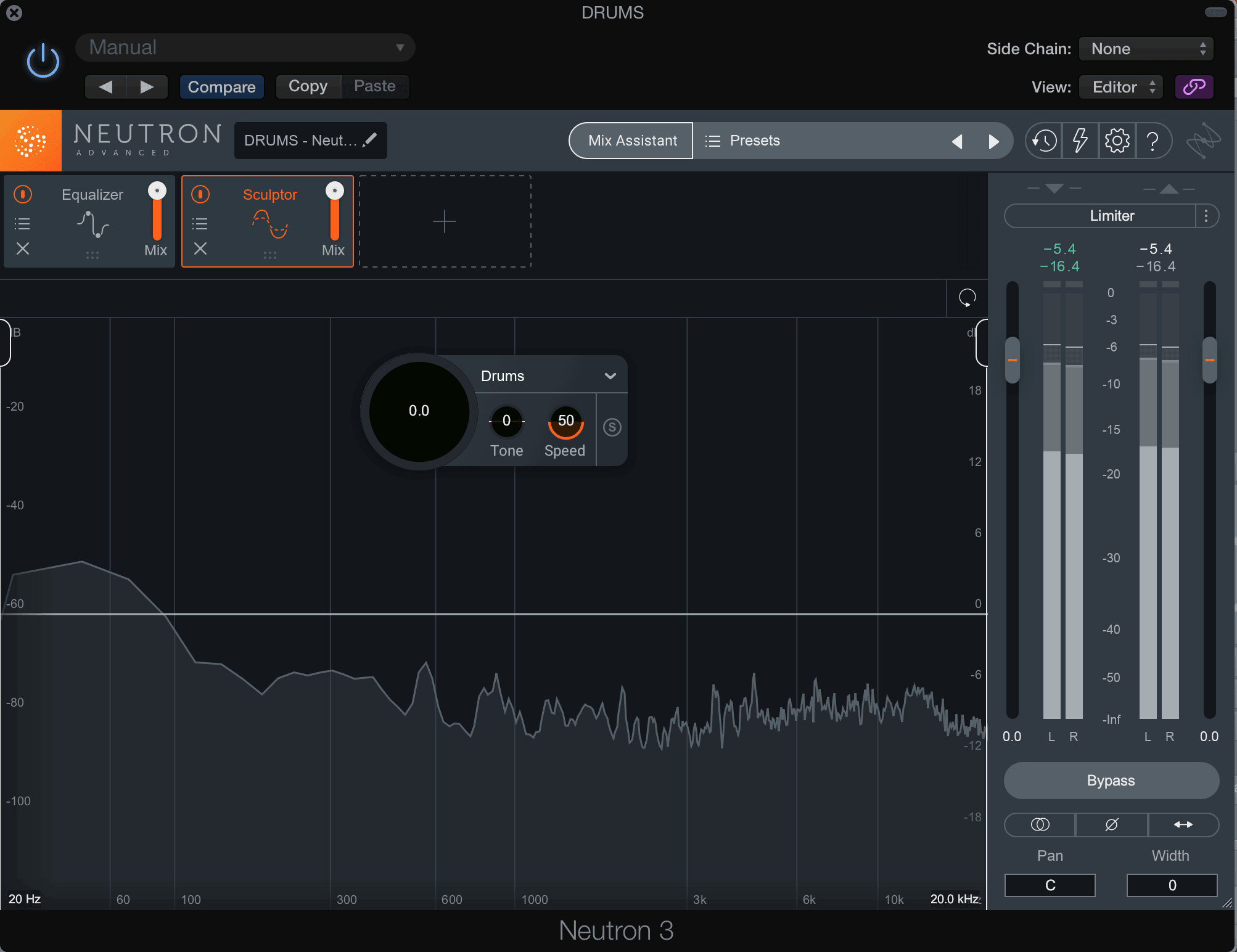Select previous preset arrow in Neutron bar
The image size is (1237, 952).
(957, 141)
